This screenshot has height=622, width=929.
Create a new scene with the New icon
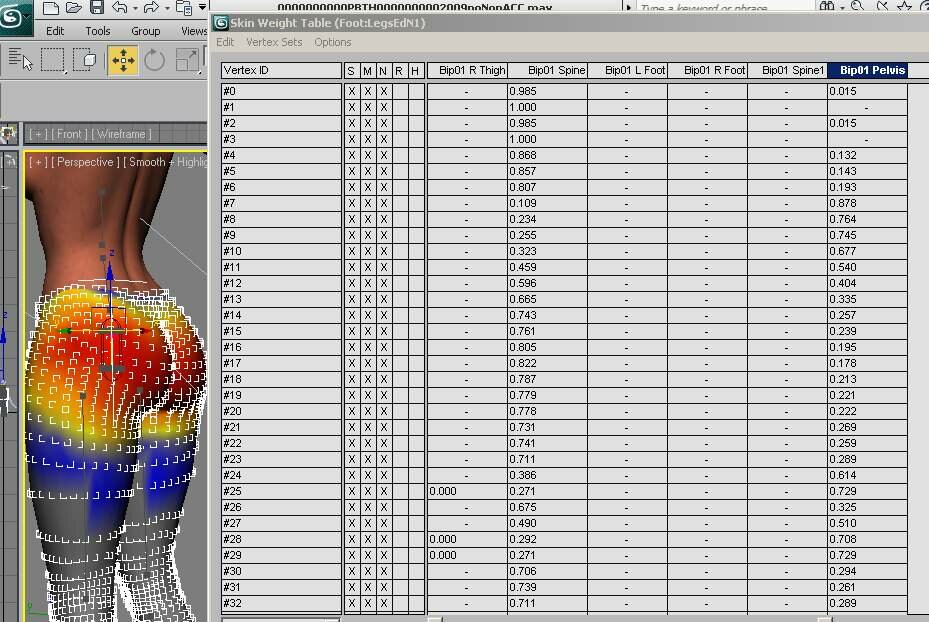51,8
